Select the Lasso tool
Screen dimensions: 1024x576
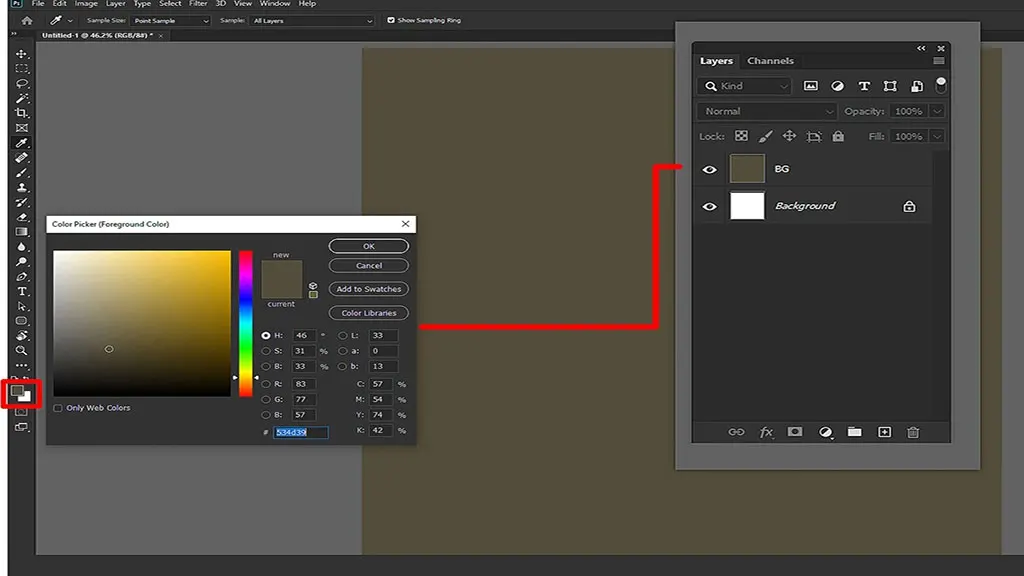tap(22, 84)
